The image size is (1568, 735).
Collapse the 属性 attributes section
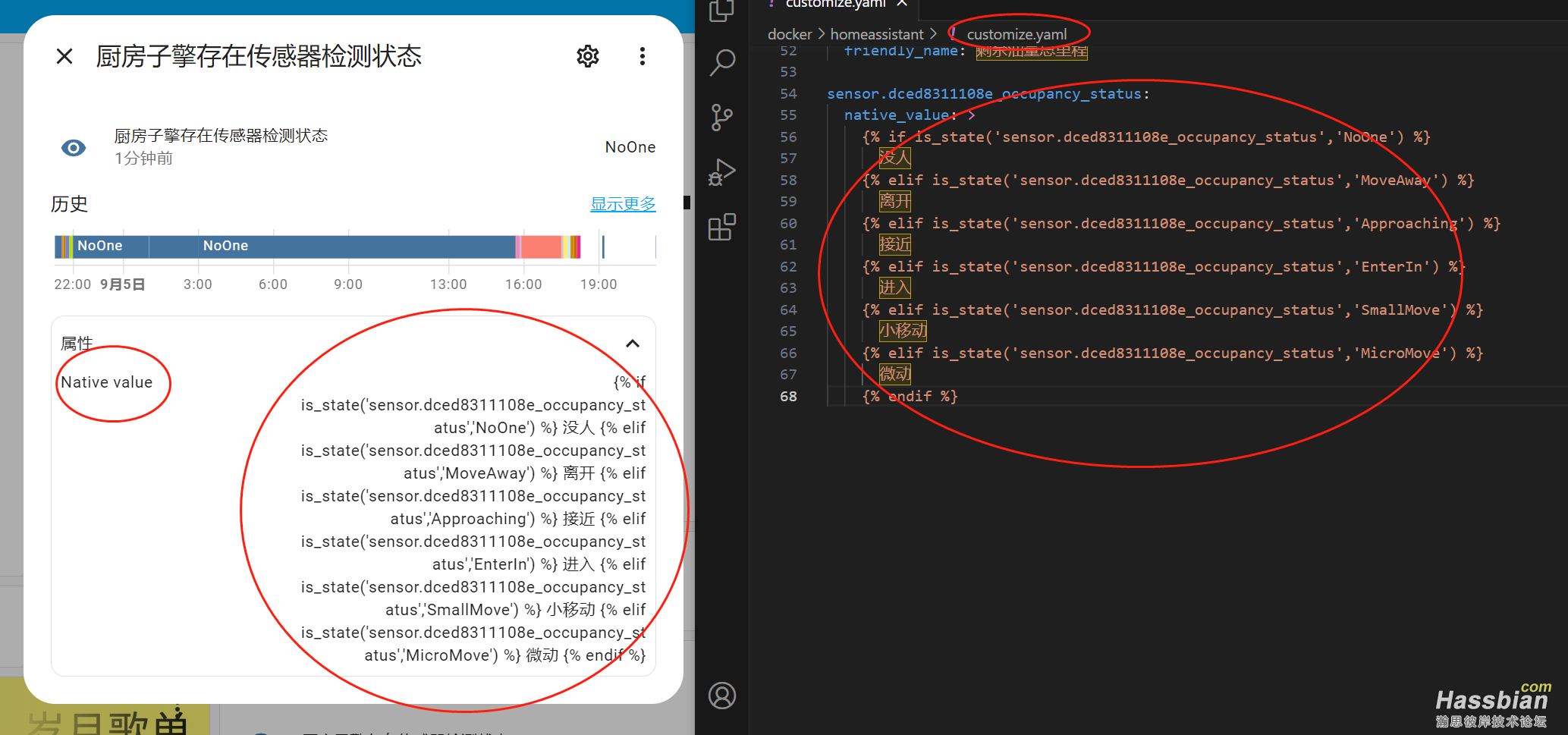(633, 344)
